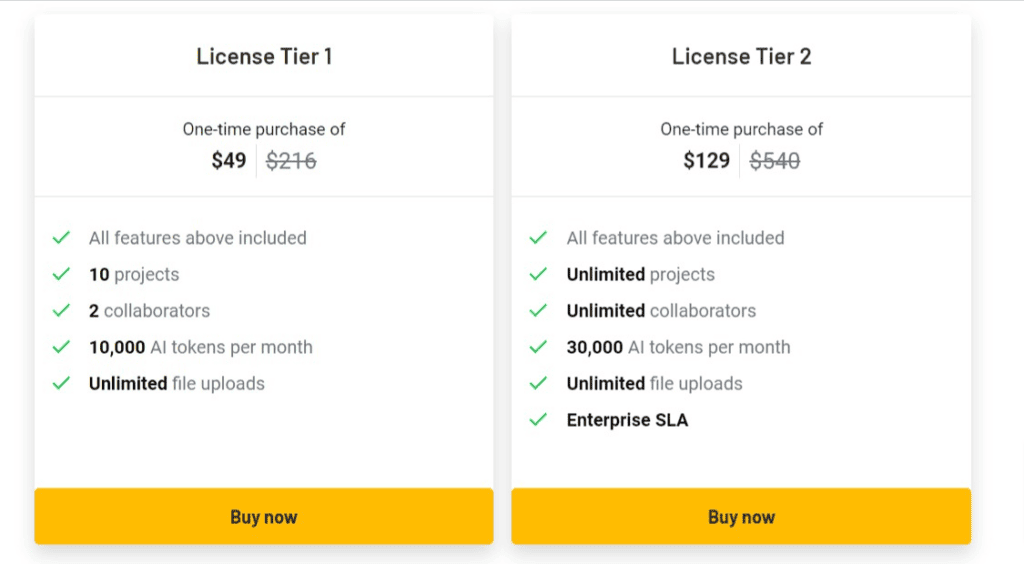This screenshot has height=564, width=1024.
Task: Click checkmark beside '30,000 AI tokens per month'
Action: 538,347
